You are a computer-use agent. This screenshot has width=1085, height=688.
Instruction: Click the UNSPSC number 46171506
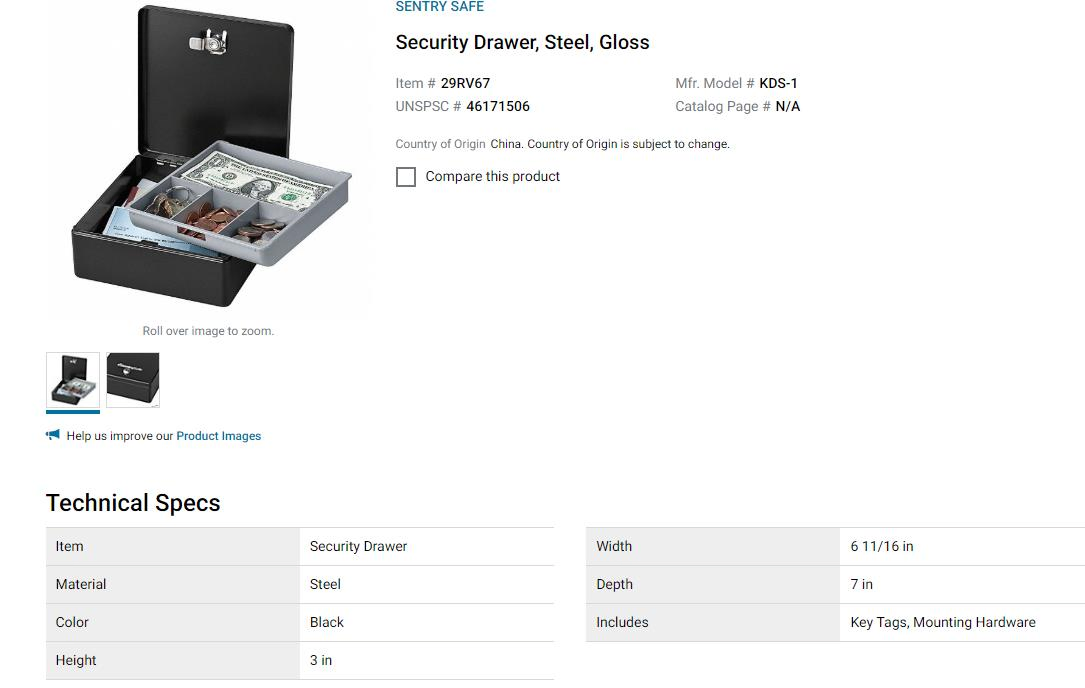497,106
